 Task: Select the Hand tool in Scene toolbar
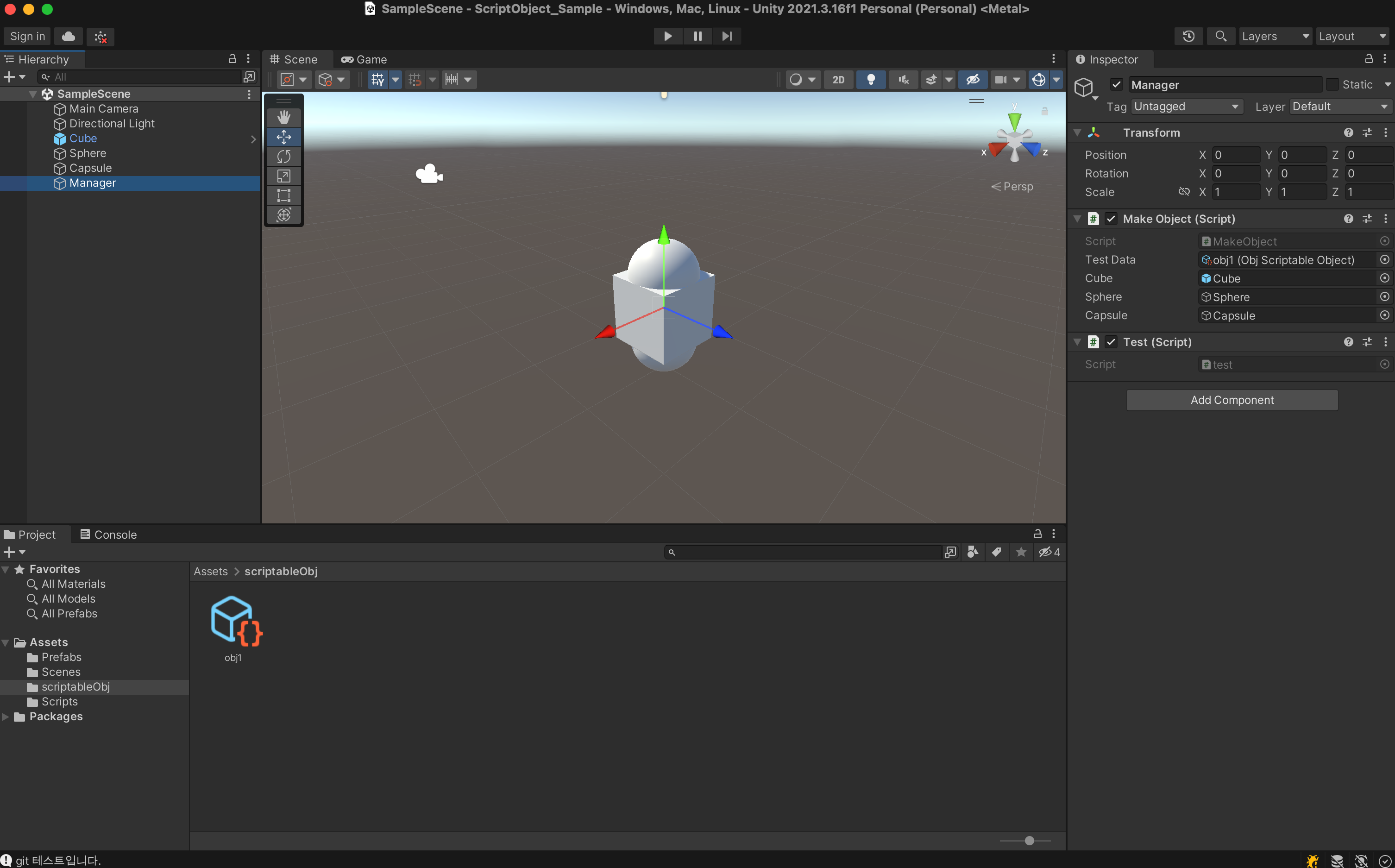[x=283, y=118]
